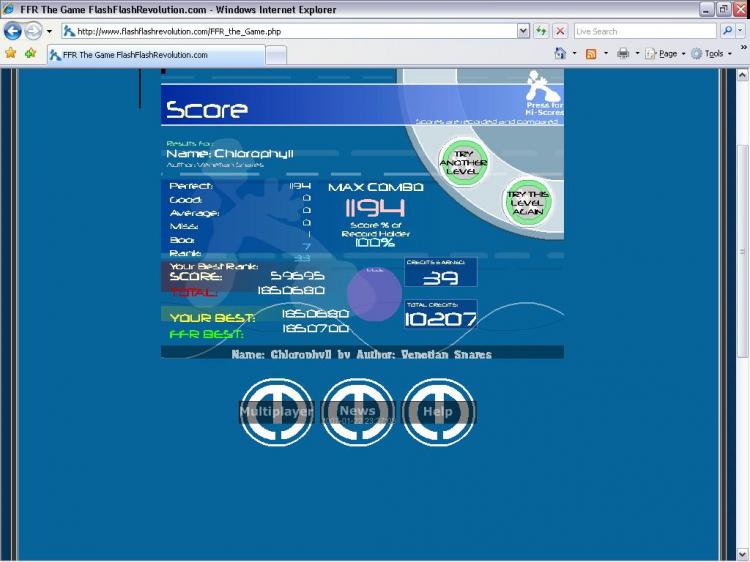
Task: Open the Multiplayer section
Action: click(277, 411)
